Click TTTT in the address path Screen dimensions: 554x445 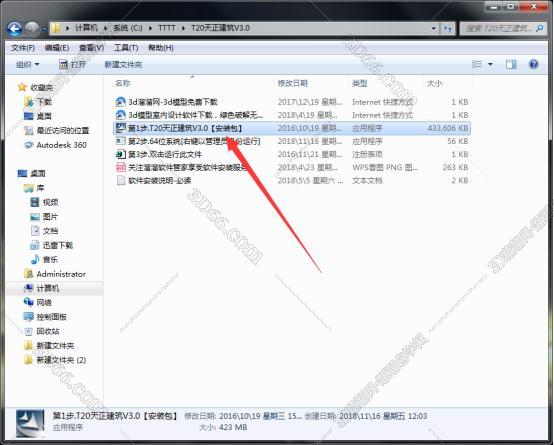(x=167, y=28)
